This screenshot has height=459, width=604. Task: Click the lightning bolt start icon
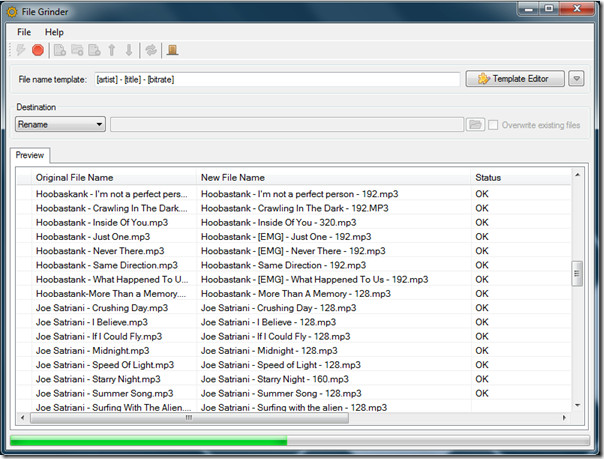pos(22,50)
